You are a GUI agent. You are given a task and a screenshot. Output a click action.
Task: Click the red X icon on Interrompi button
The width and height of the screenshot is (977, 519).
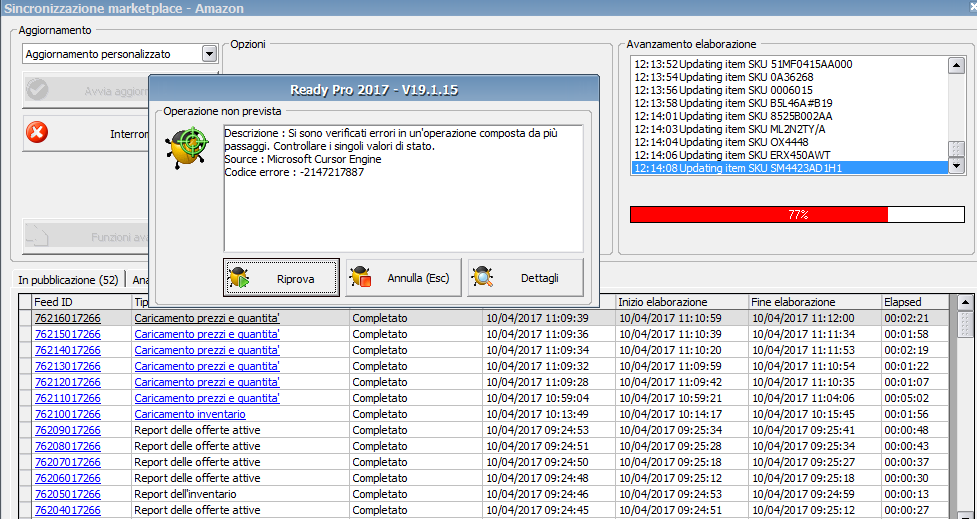38,133
